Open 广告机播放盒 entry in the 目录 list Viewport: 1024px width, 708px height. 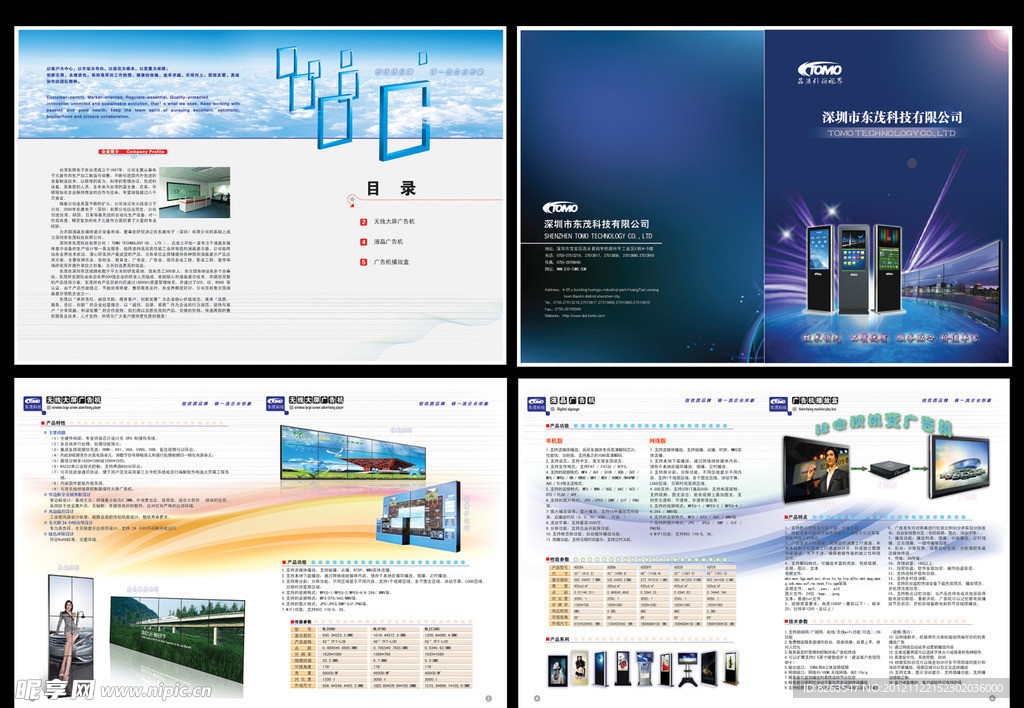point(391,263)
